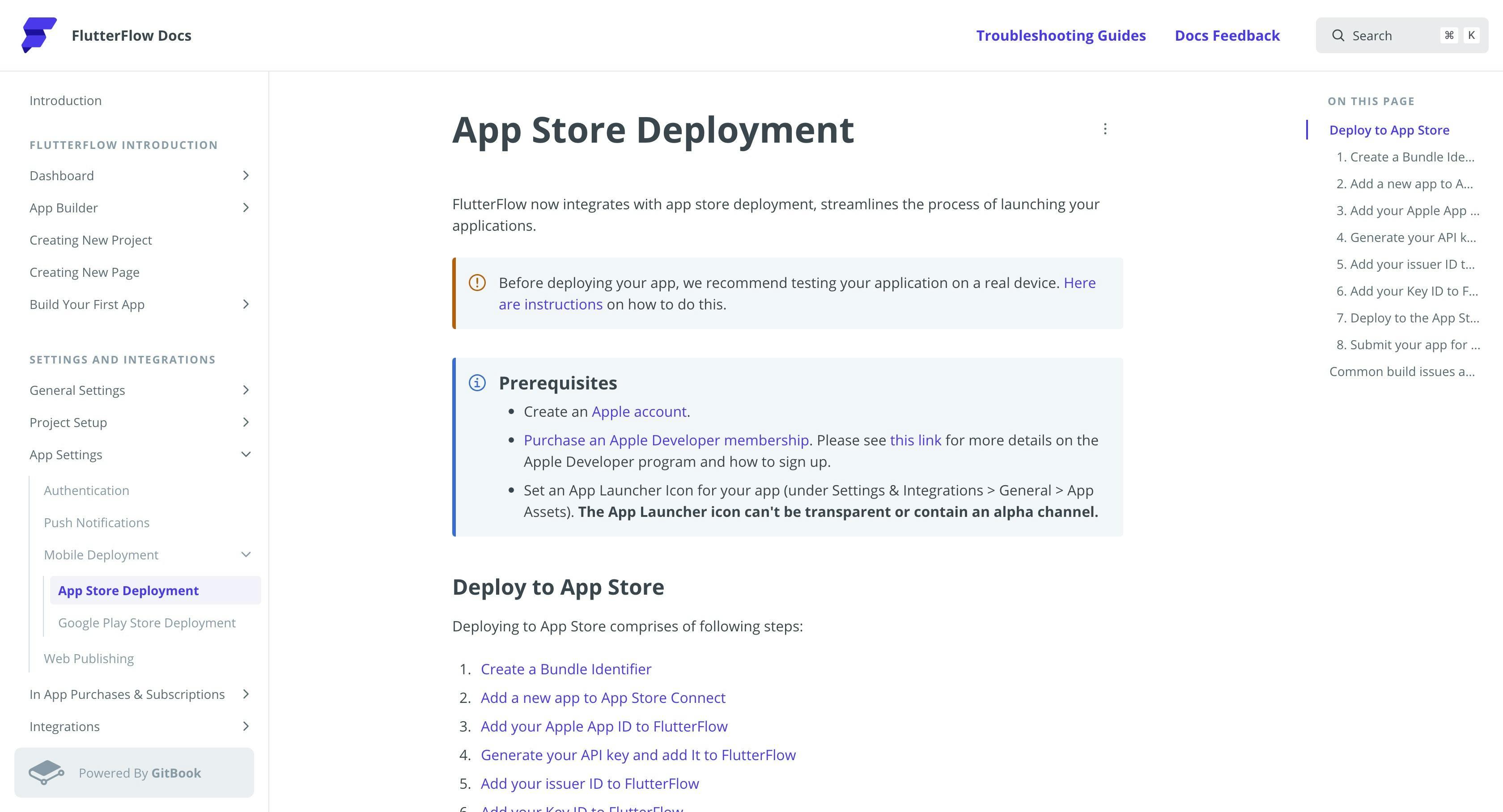The image size is (1503, 812).
Task: Select 'Common build issues a...' outline entry
Action: point(1401,372)
